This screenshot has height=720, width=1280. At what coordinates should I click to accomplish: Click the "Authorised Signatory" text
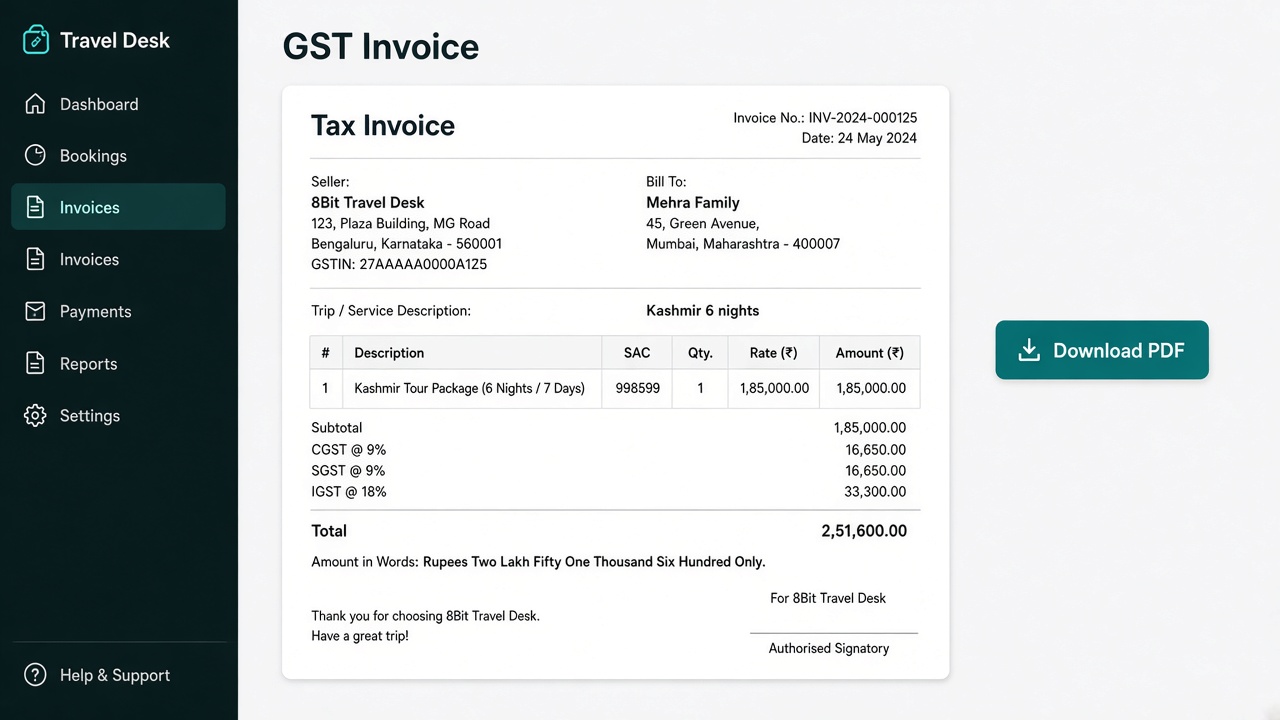[829, 648]
